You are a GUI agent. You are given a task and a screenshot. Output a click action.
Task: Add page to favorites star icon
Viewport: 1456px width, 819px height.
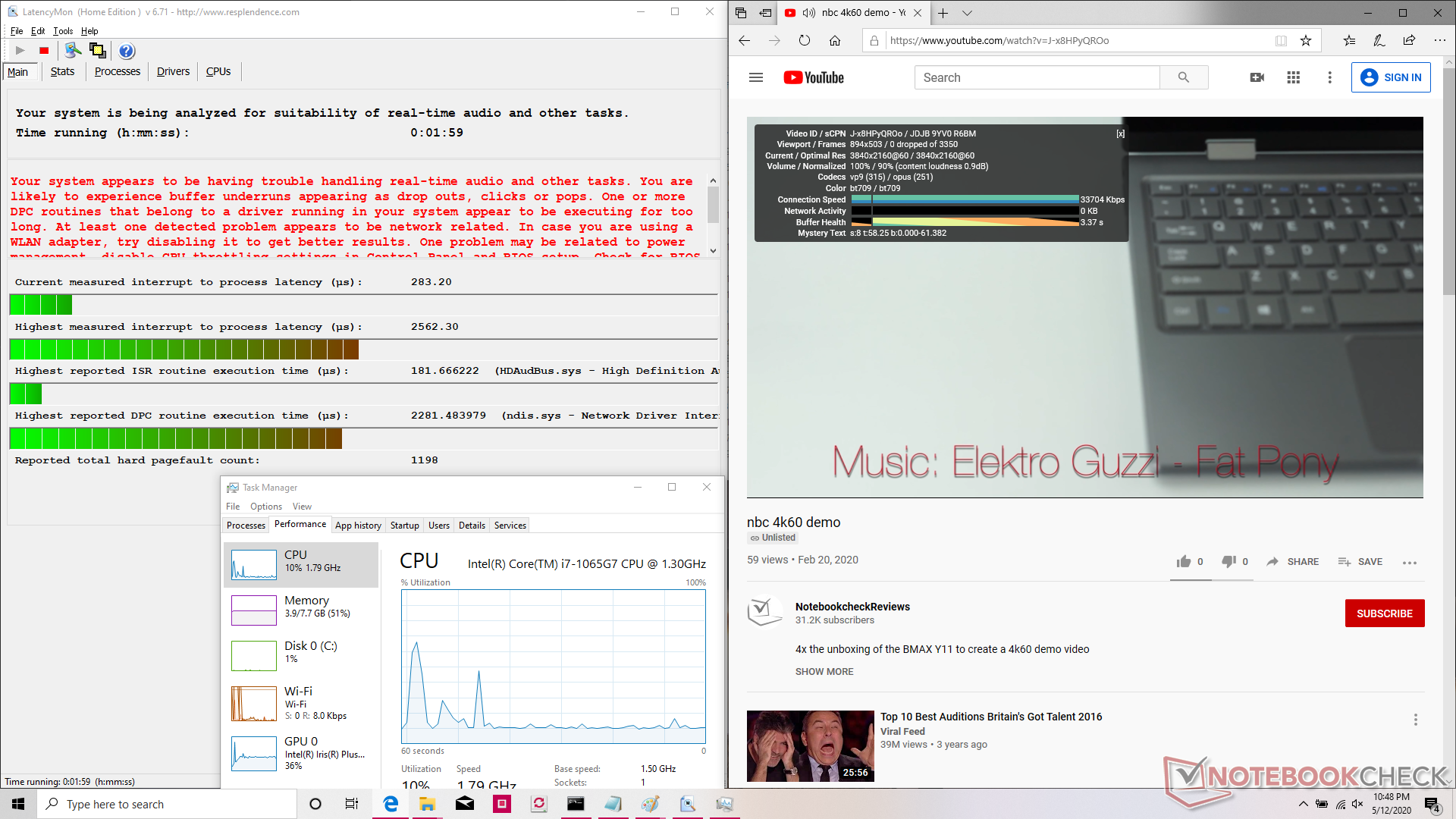click(x=1306, y=41)
